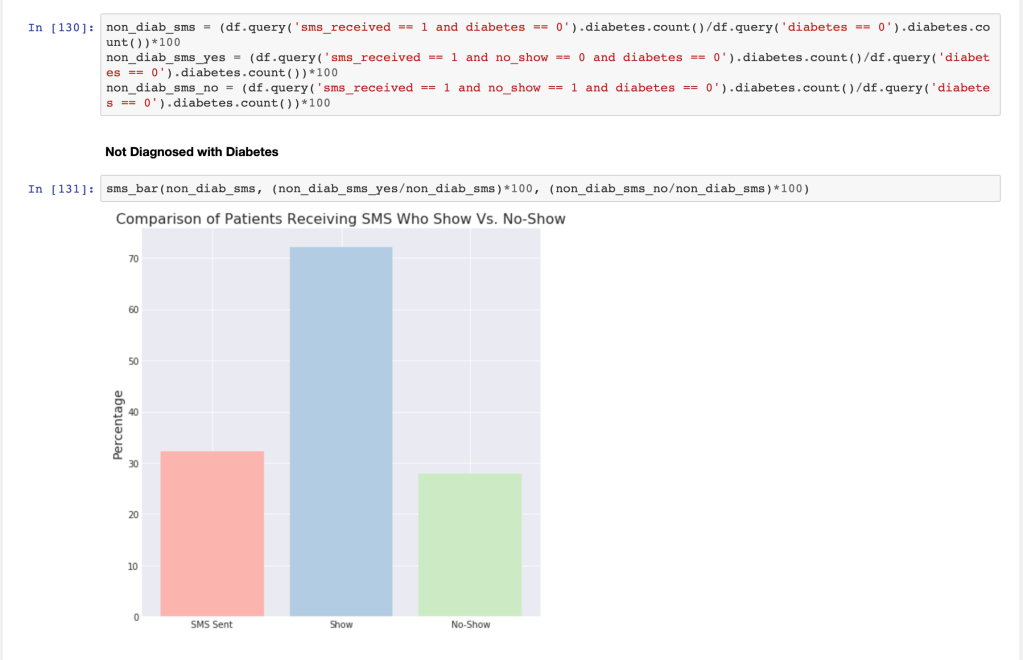The width and height of the screenshot is (1023, 660).
Task: Click the 'Show' x-axis tick label
Action: 341,625
